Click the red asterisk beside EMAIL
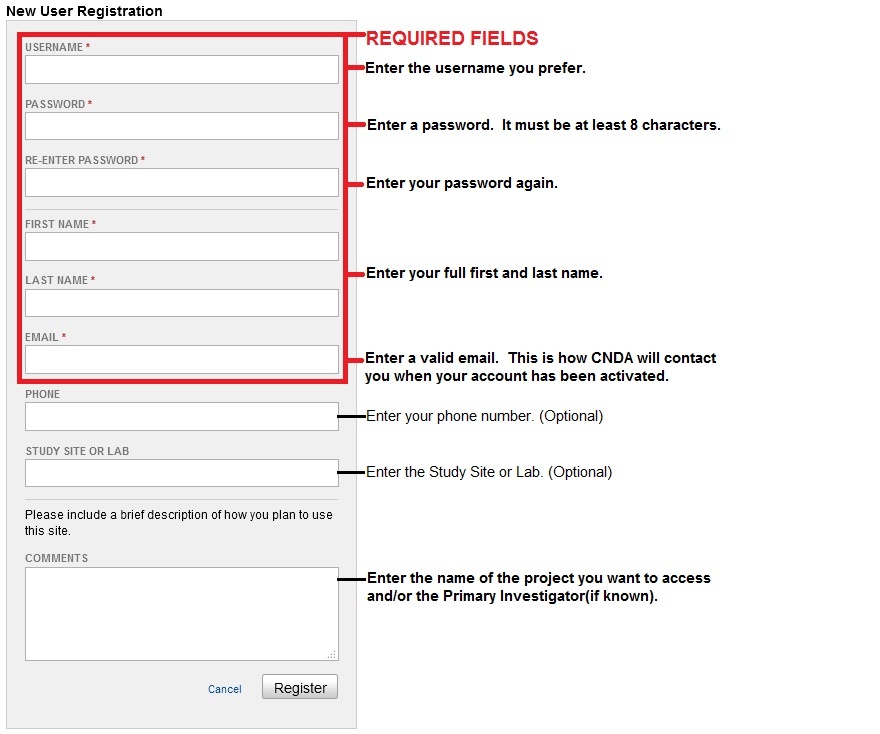Viewport: 880px width, 734px height. [62, 337]
